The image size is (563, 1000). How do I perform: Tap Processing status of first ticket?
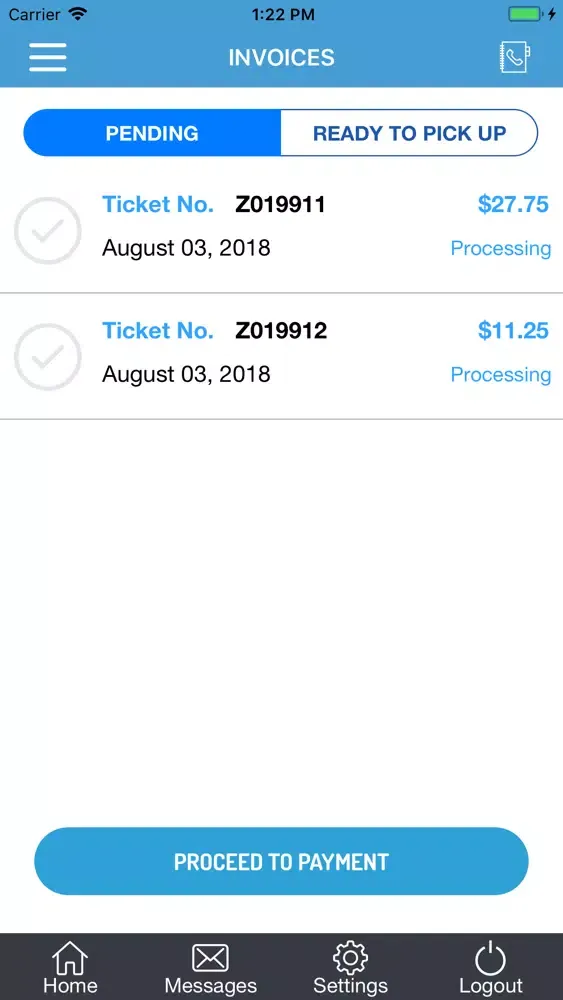[x=501, y=248]
